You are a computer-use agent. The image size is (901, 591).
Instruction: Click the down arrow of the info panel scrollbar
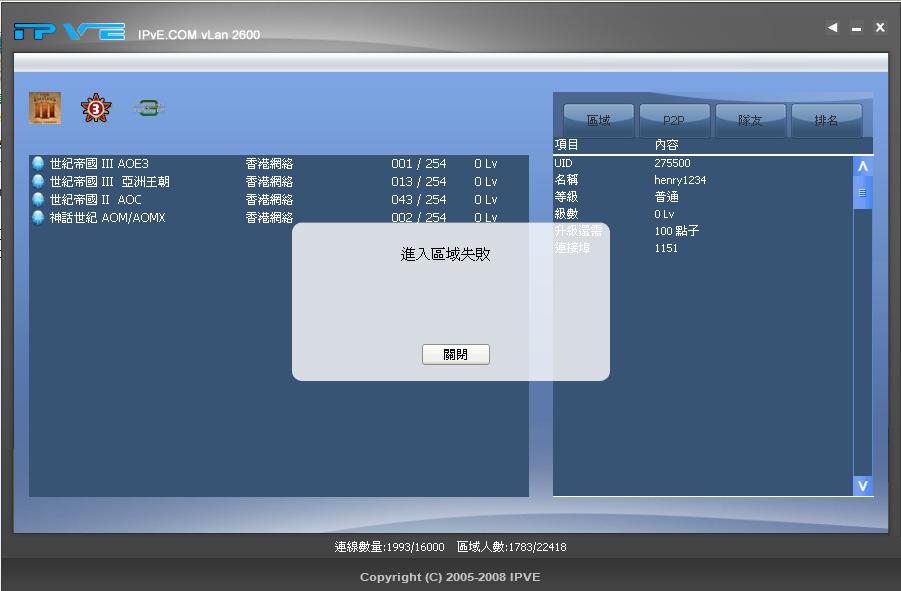pyautogui.click(x=862, y=485)
